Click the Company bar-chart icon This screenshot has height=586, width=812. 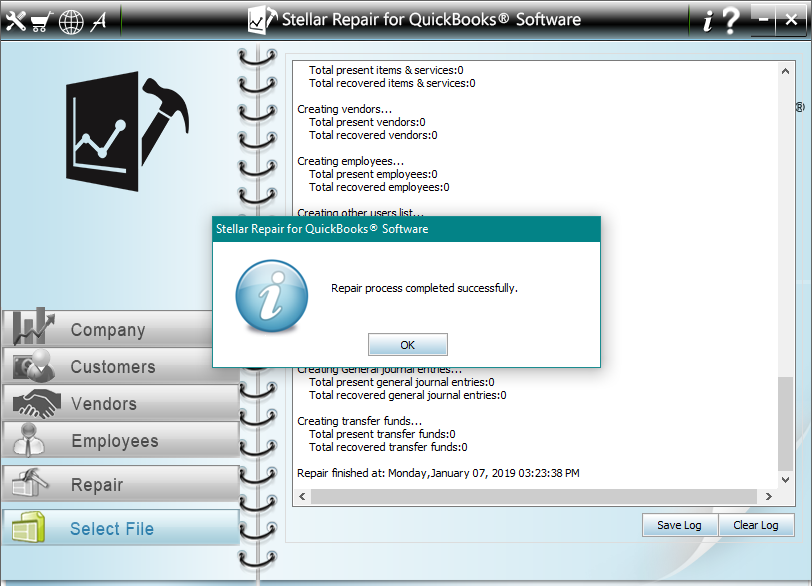coord(34,327)
